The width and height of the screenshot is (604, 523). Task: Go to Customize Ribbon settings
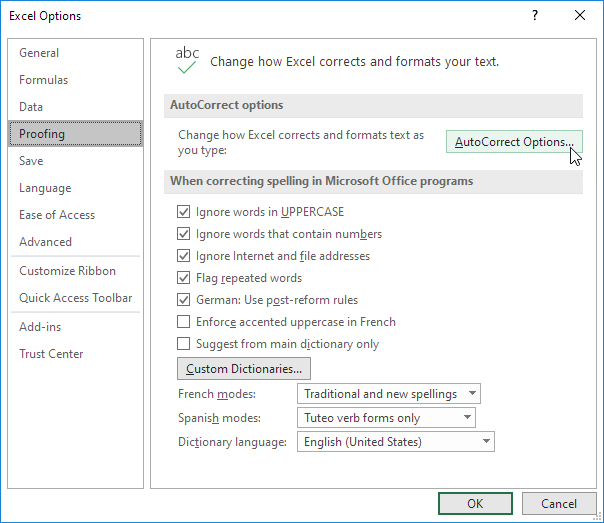click(68, 271)
